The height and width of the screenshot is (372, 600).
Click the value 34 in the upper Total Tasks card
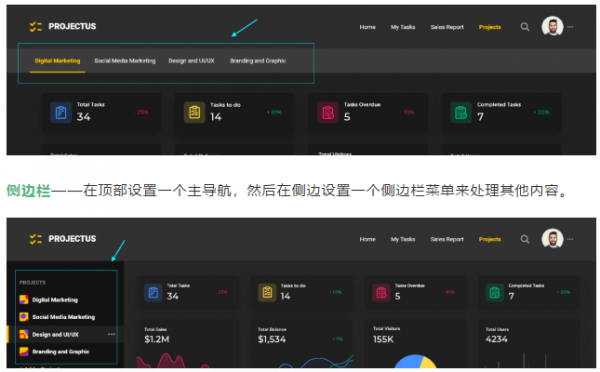click(x=83, y=117)
